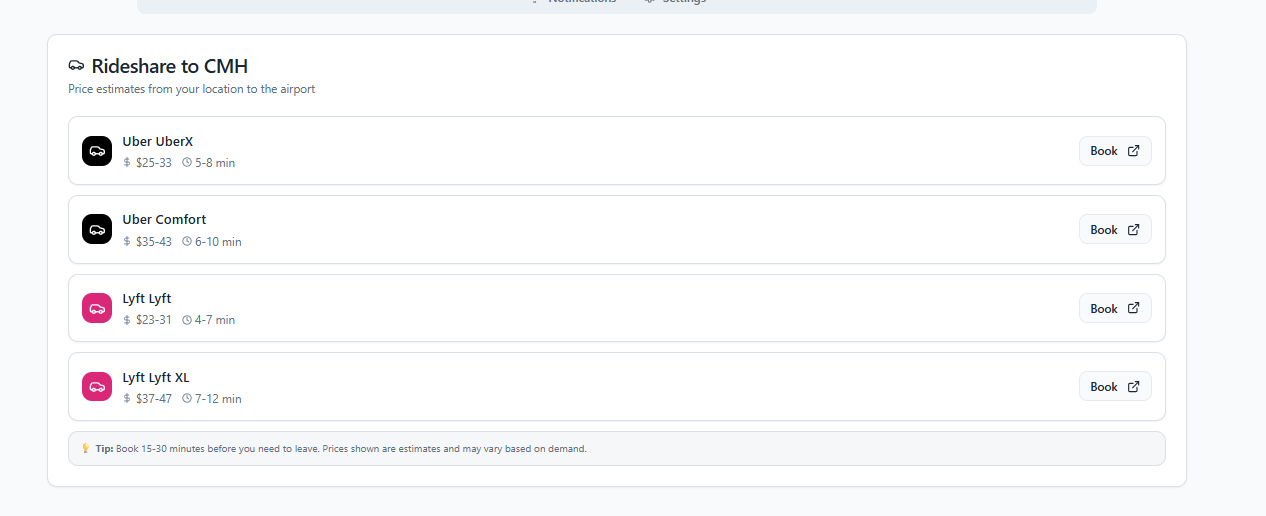1266x516 pixels.
Task: Click the booking tip message text
Action: [x=341, y=449]
